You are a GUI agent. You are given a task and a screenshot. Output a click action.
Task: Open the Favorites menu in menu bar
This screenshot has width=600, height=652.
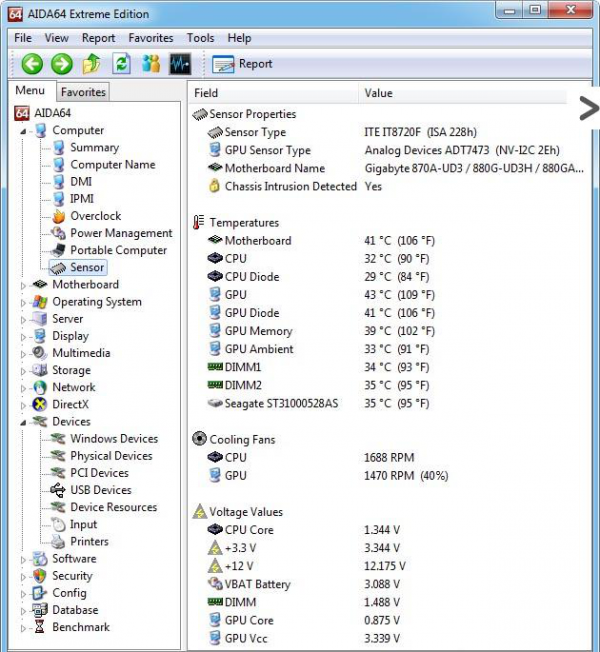pos(150,38)
